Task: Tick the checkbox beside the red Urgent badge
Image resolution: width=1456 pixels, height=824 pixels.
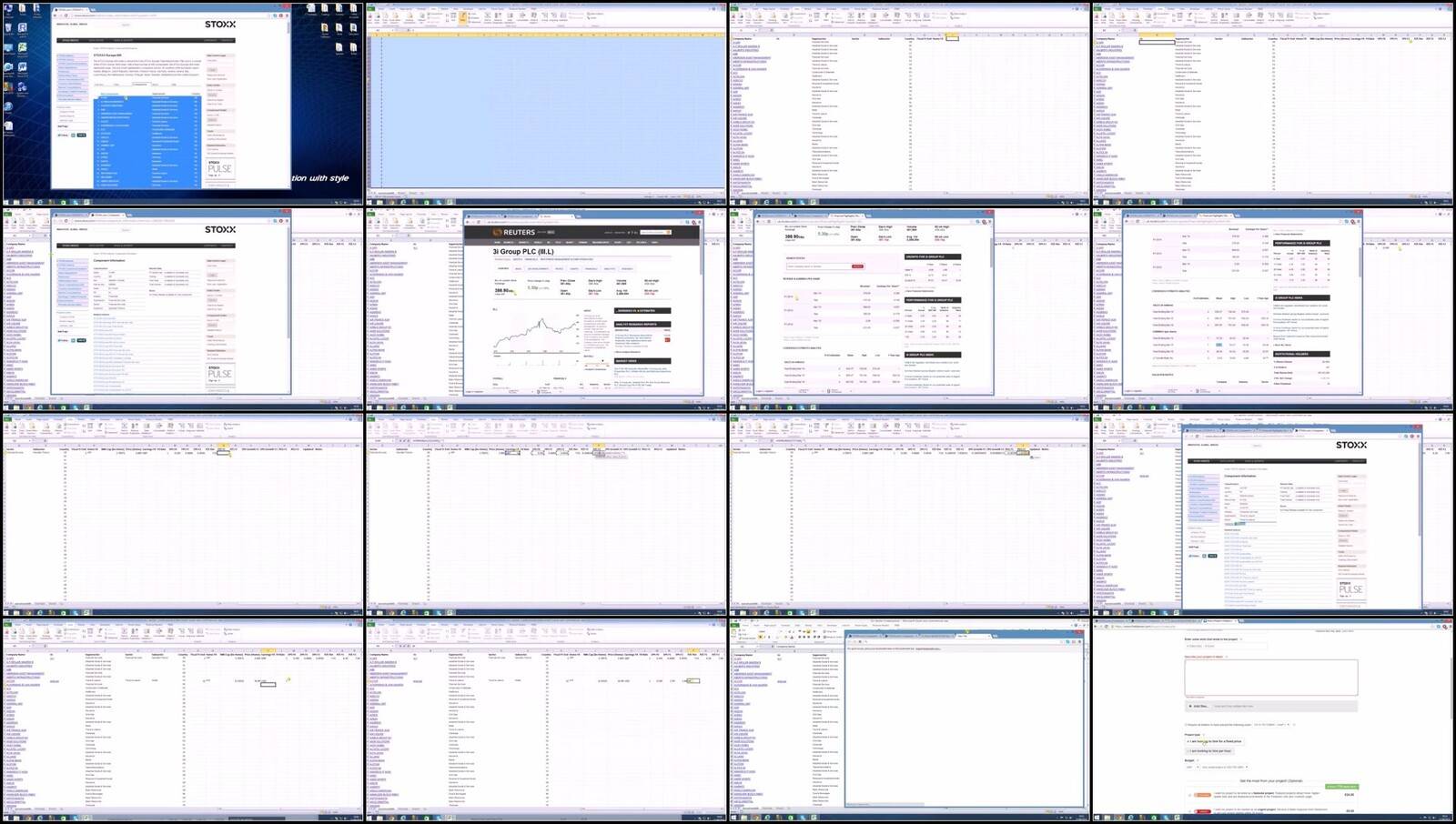Action: pos(1190,809)
